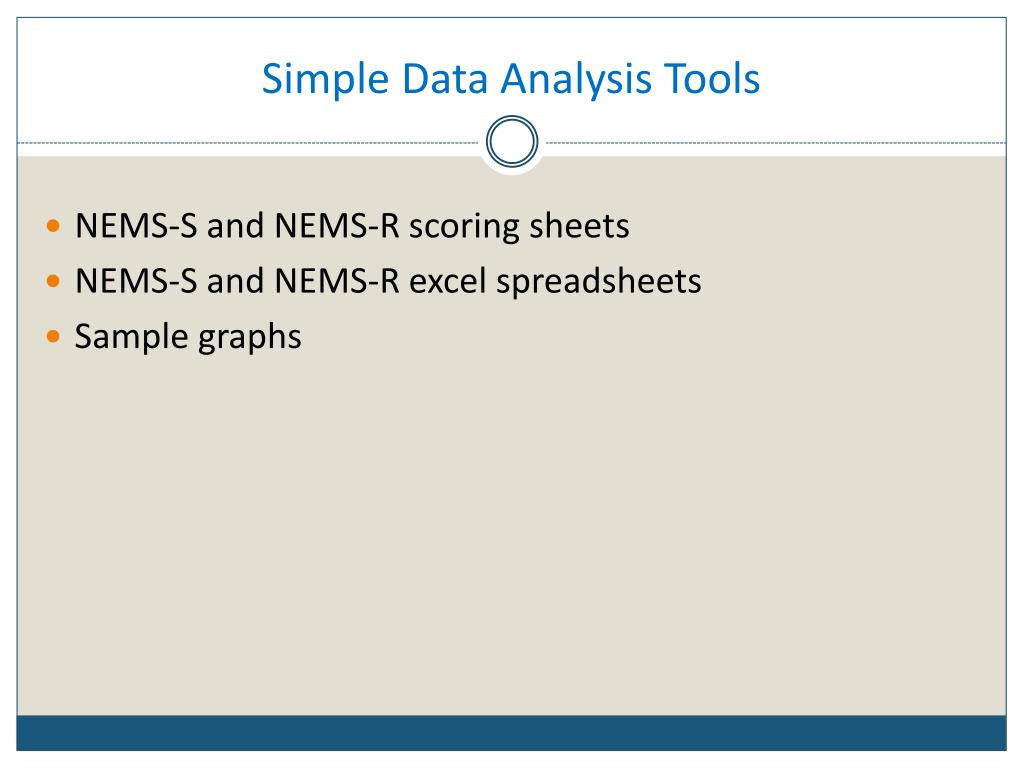Viewport: 1024px width, 768px height.
Task: Click the NEMS-S and NEMS-R excel spreadsheets line
Action: coord(388,282)
